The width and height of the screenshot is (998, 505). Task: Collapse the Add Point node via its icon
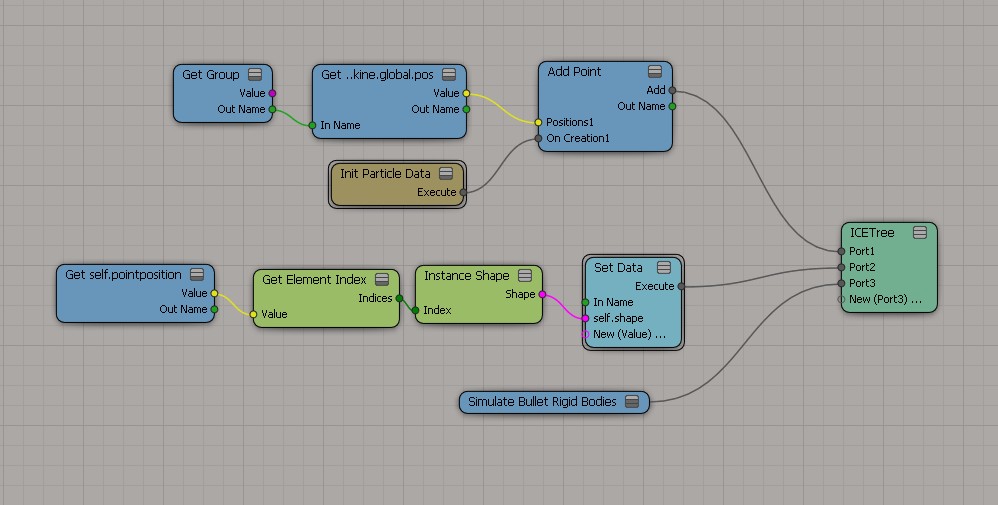point(655,71)
